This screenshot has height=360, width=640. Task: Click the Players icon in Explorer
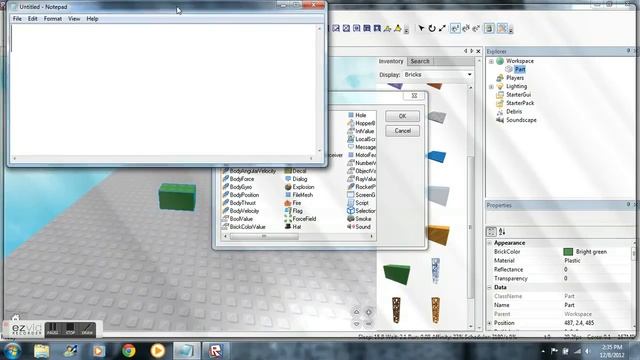[500, 78]
